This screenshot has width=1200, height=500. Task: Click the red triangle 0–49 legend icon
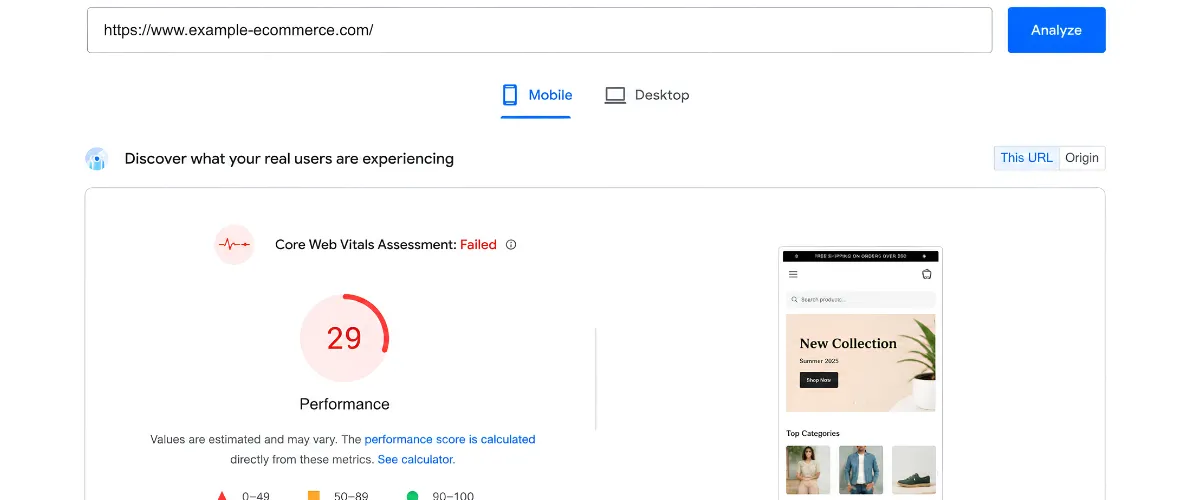pyautogui.click(x=221, y=496)
